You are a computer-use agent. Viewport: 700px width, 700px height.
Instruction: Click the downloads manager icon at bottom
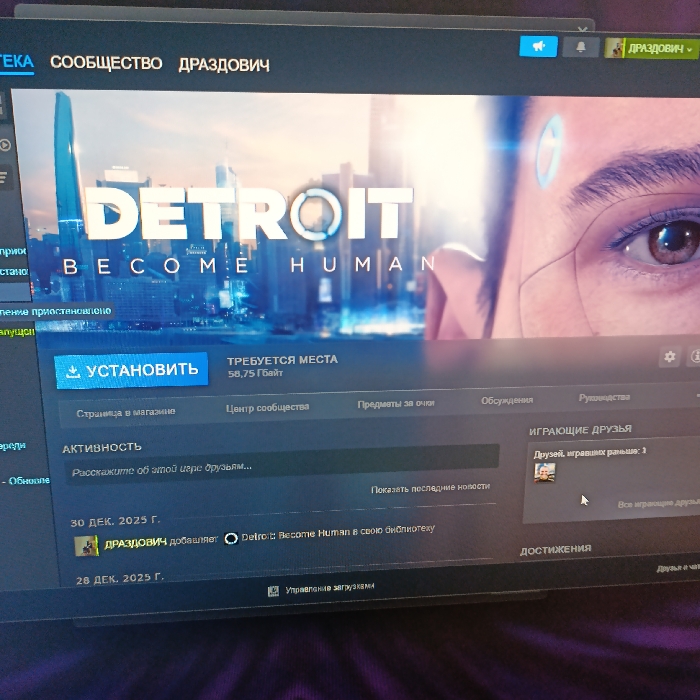coord(273,592)
